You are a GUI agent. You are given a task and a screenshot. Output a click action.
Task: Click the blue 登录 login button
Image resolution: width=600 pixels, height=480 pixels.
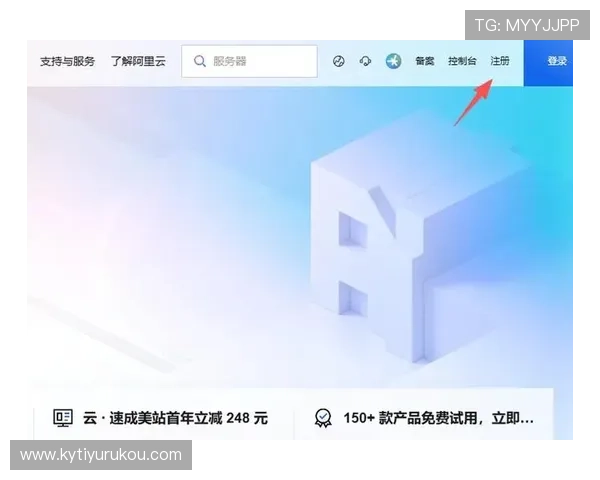point(548,63)
